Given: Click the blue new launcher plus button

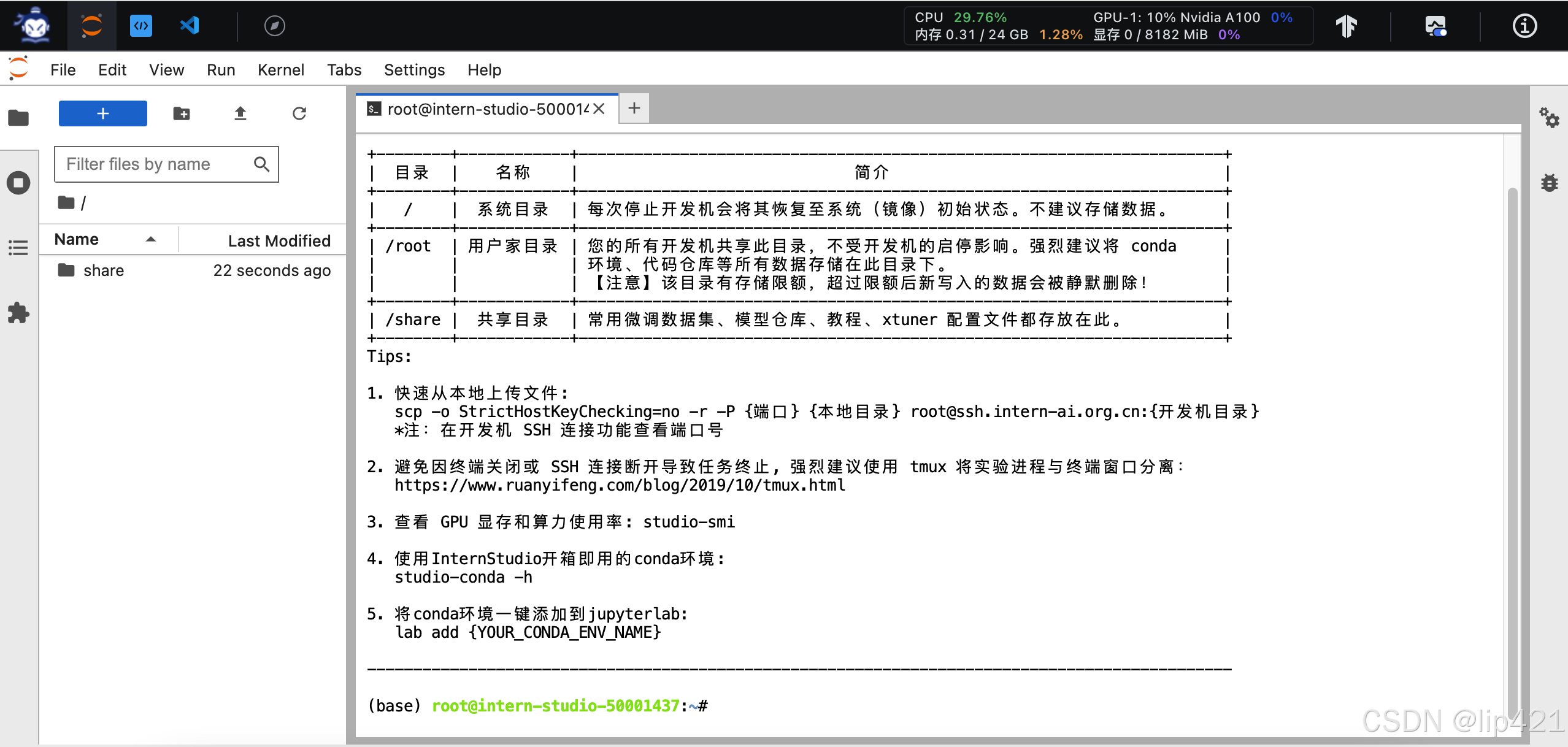Looking at the screenshot, I should (x=103, y=113).
